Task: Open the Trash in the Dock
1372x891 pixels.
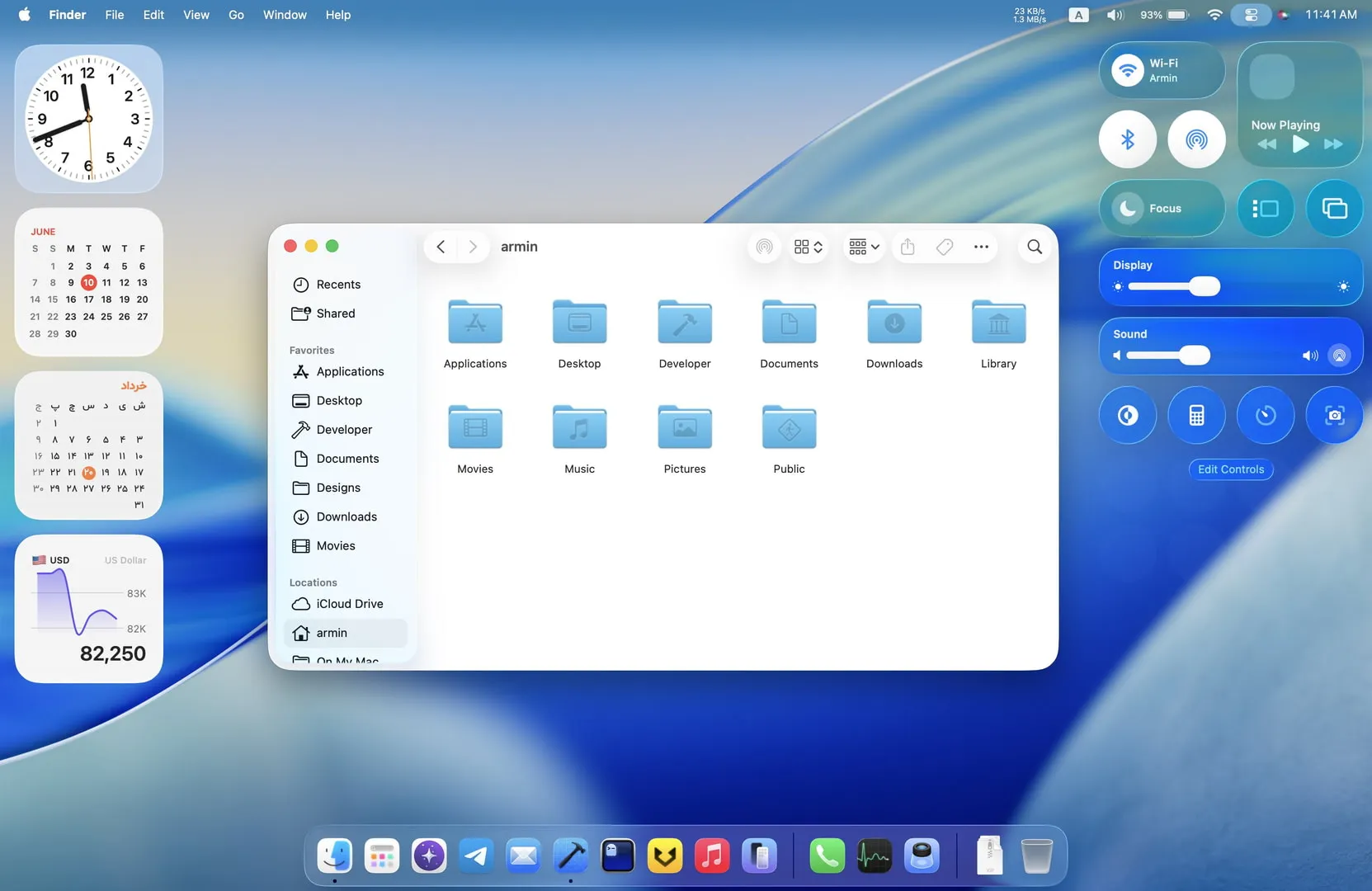Action: (1036, 856)
